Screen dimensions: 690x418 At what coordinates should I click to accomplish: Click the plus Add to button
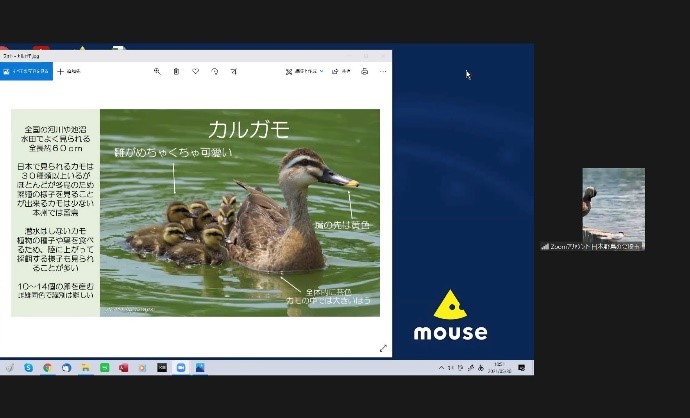click(x=70, y=71)
